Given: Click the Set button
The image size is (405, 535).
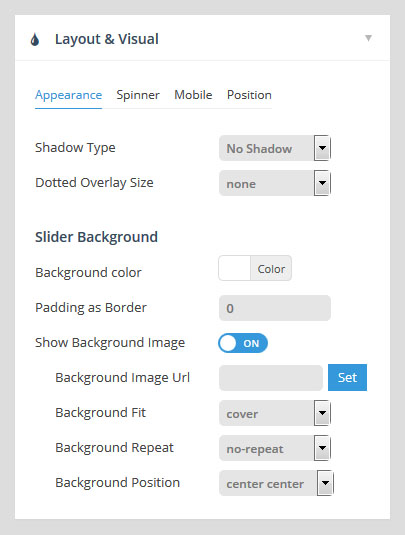Looking at the screenshot, I should click(347, 377).
